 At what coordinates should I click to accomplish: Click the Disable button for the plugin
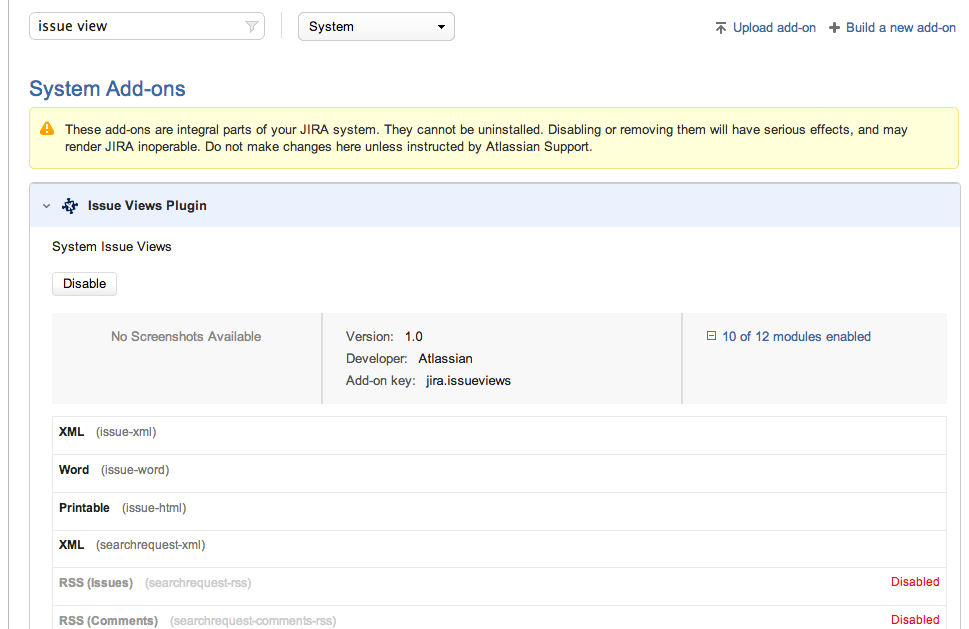[85, 284]
